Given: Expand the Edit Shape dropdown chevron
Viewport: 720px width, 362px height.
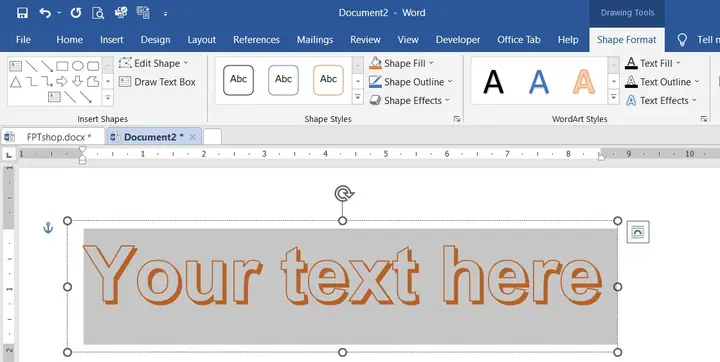Looking at the screenshot, I should click(x=186, y=63).
